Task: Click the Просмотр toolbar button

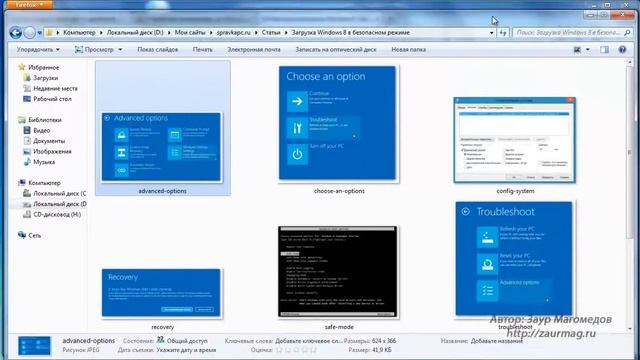Action: (95, 49)
